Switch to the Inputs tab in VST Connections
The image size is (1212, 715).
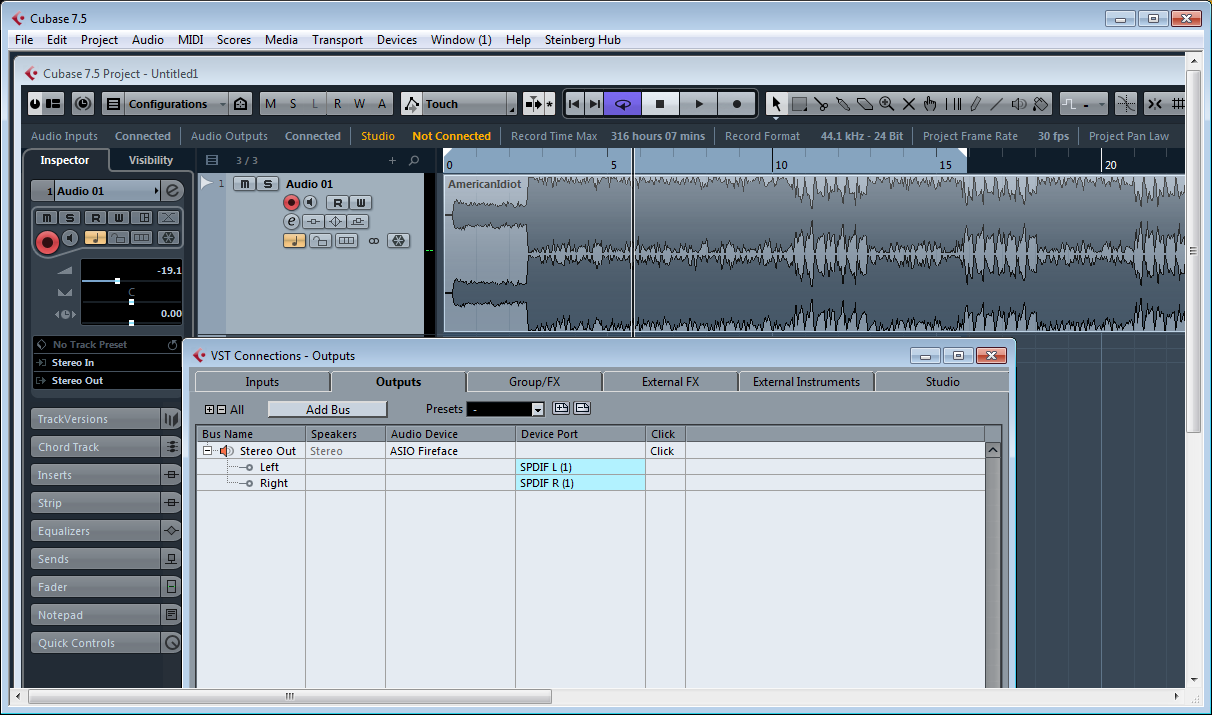[261, 381]
